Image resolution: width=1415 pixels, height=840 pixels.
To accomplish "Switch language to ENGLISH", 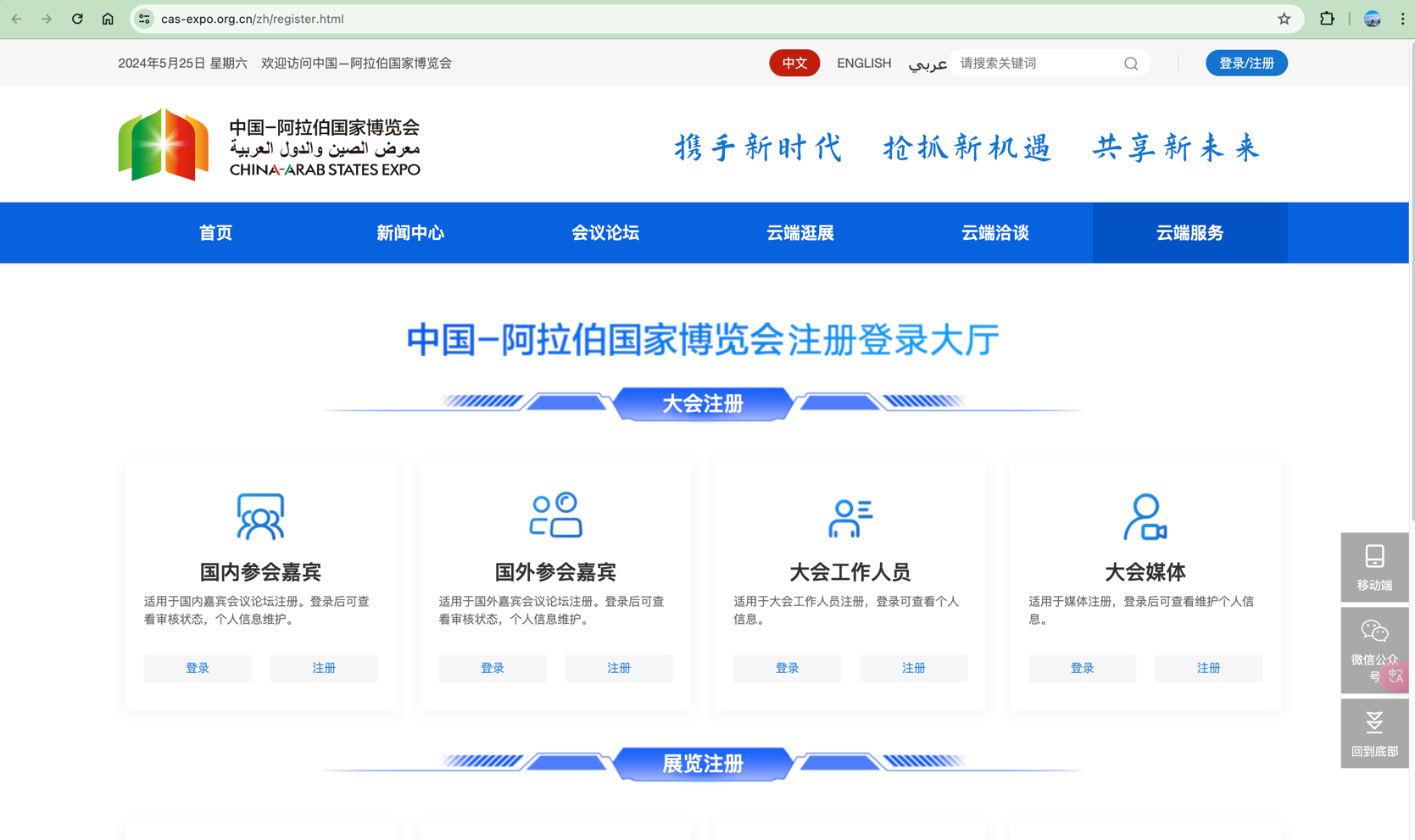I will (863, 64).
